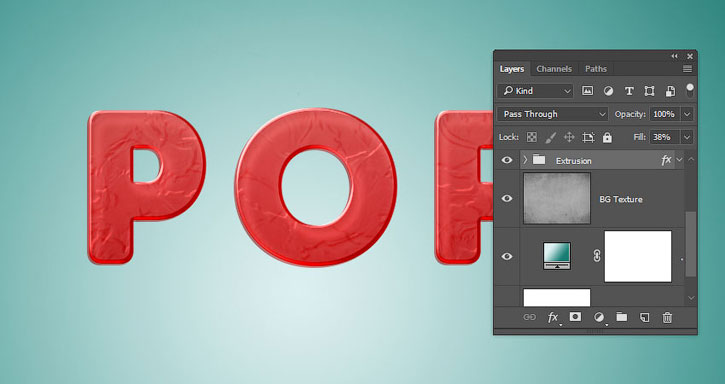
Task: Hide the gradient fill layer
Action: tap(507, 256)
